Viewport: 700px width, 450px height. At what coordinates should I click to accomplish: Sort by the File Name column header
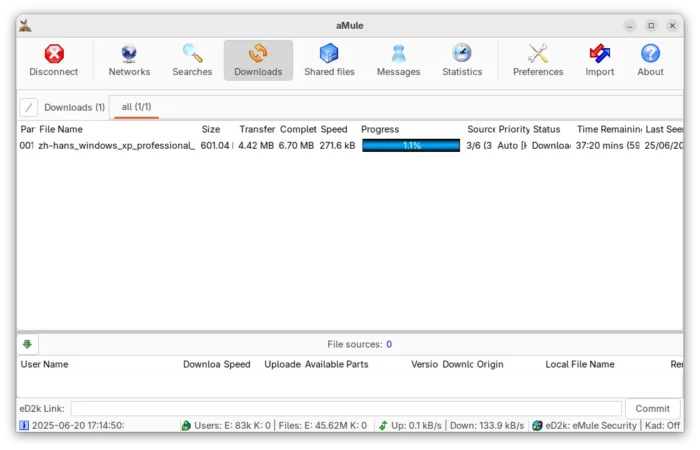[x=61, y=129]
